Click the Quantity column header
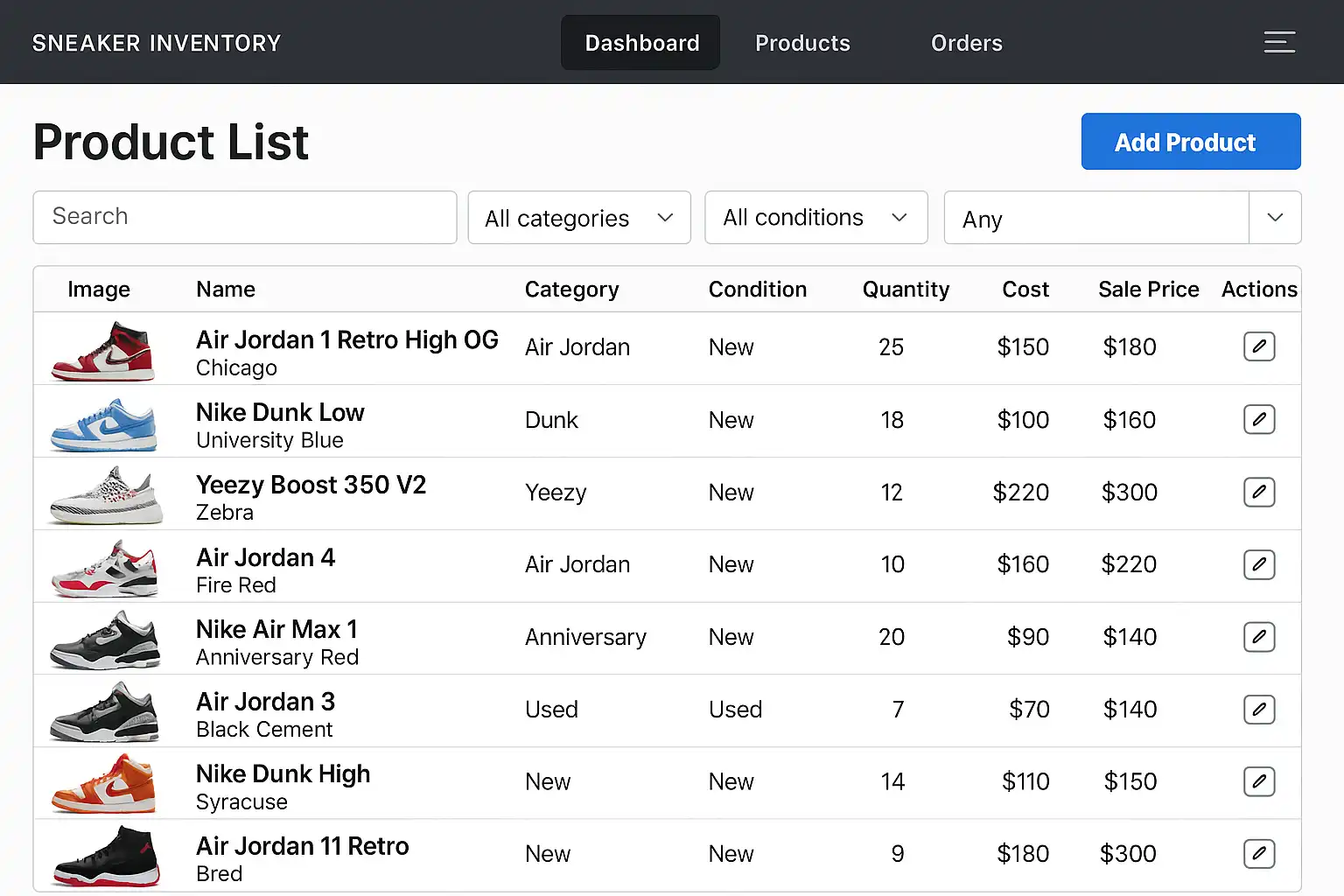This screenshot has height=896, width=1344. click(906, 290)
